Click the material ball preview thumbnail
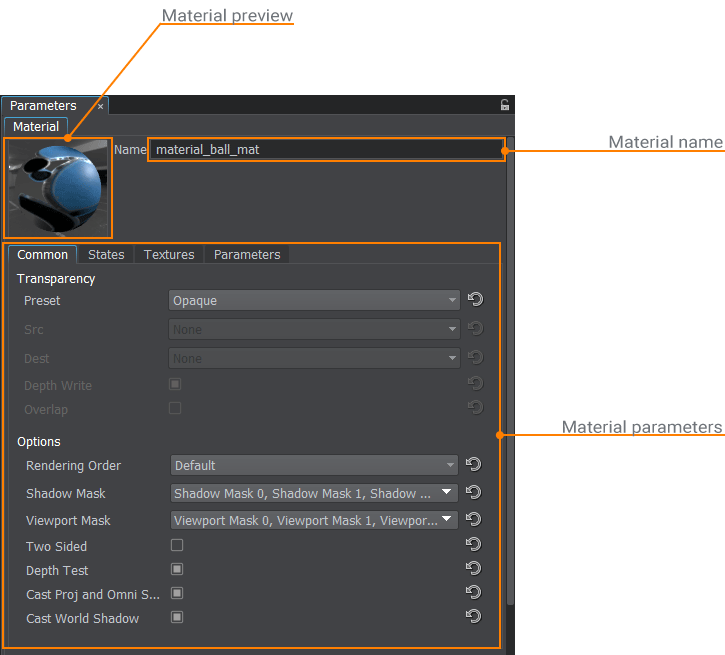The width and height of the screenshot is (725, 655). click(x=59, y=187)
